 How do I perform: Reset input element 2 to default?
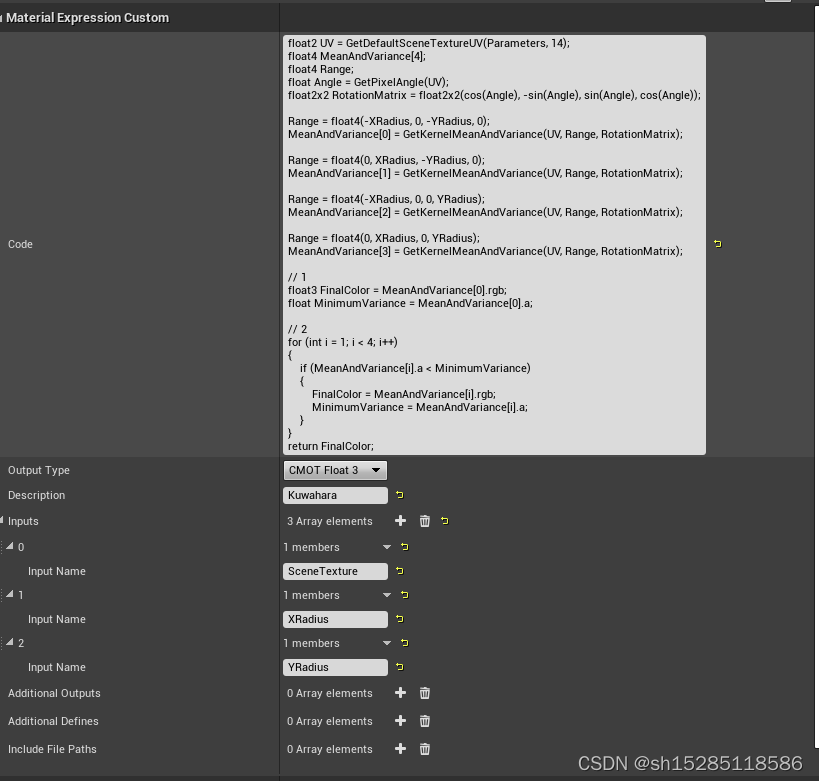pos(405,643)
